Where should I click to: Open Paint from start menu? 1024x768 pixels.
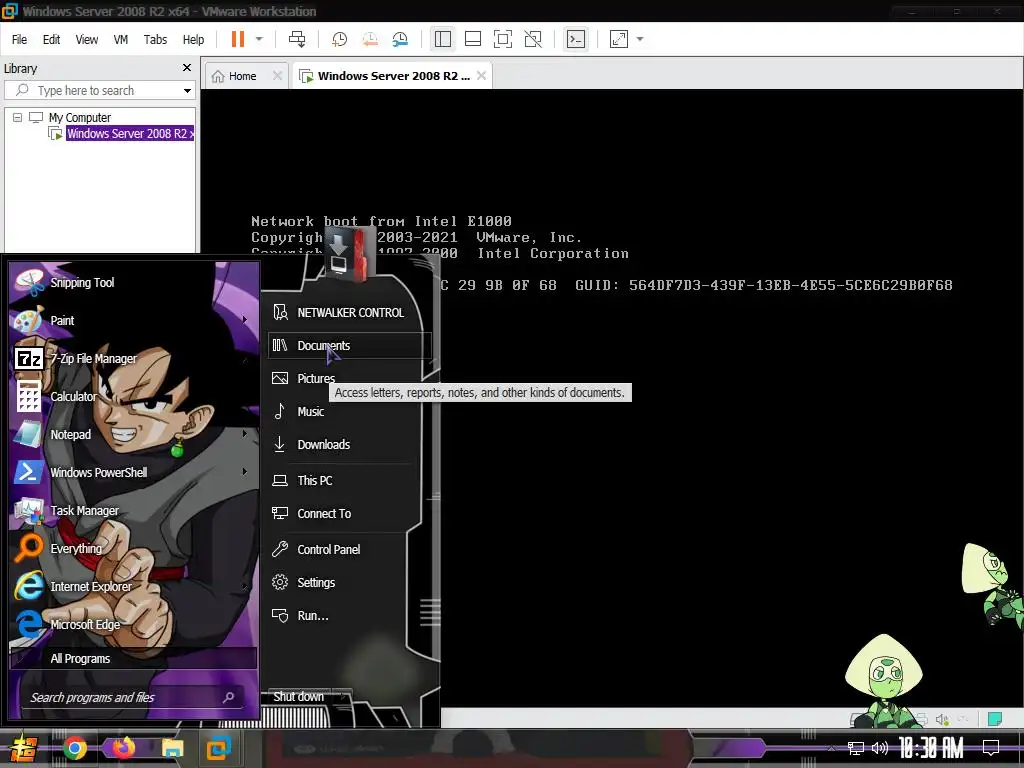point(63,321)
